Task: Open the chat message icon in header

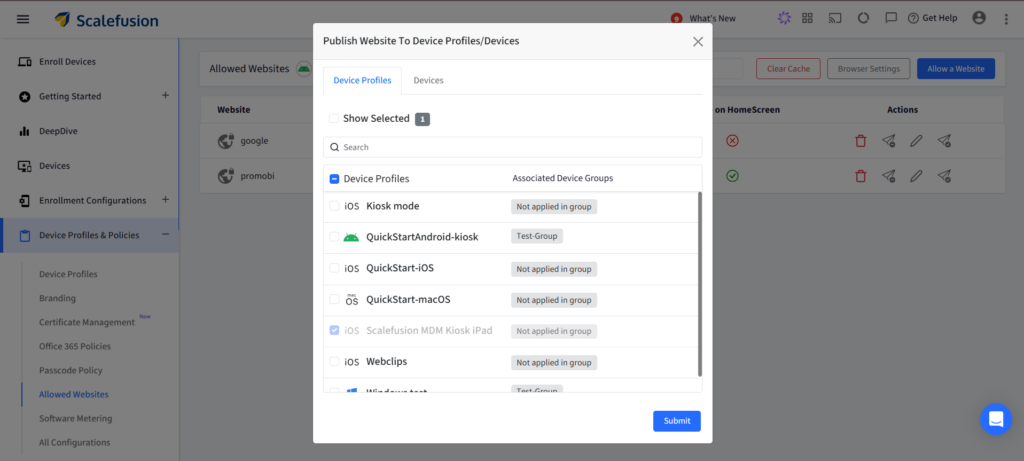Action: coord(891,19)
